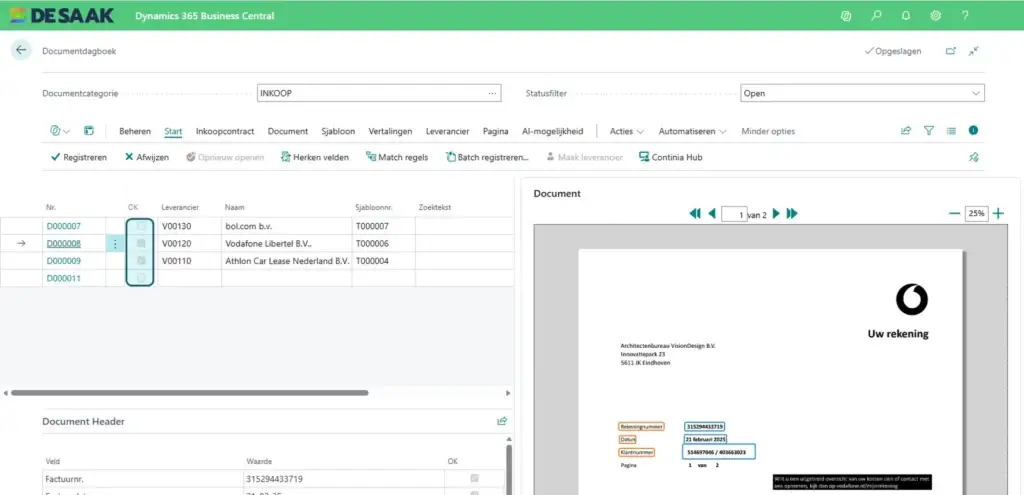Go back with the arrow button
Viewport: 1024px width, 495px height.
(x=21, y=50)
